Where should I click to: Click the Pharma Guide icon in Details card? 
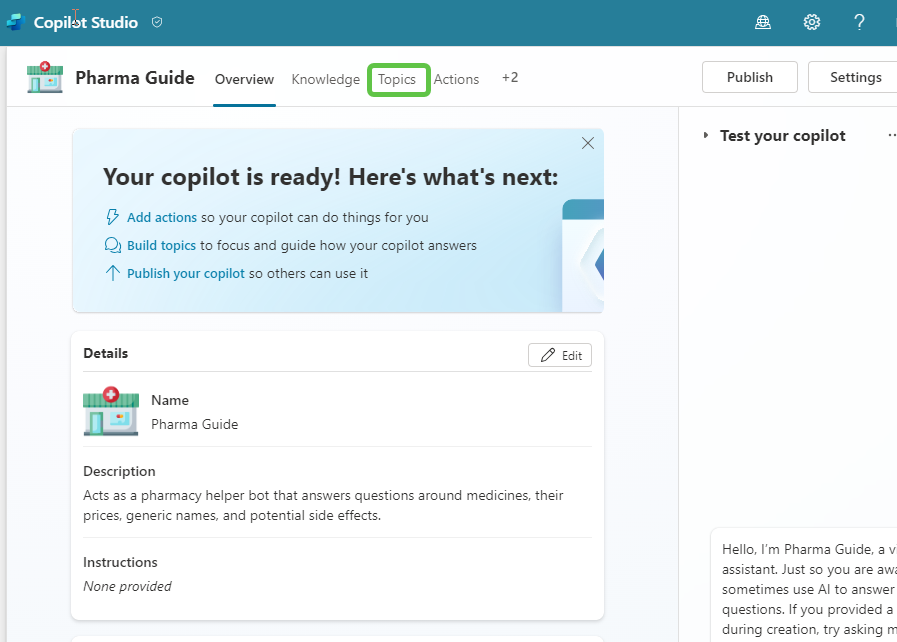click(x=111, y=411)
